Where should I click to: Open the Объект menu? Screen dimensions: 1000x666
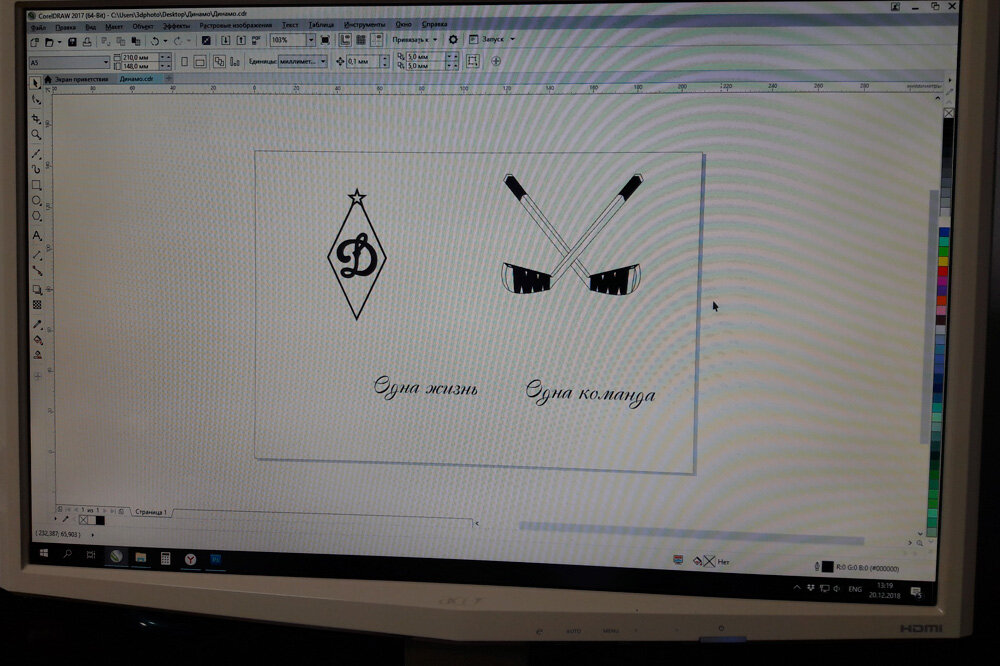click(143, 26)
